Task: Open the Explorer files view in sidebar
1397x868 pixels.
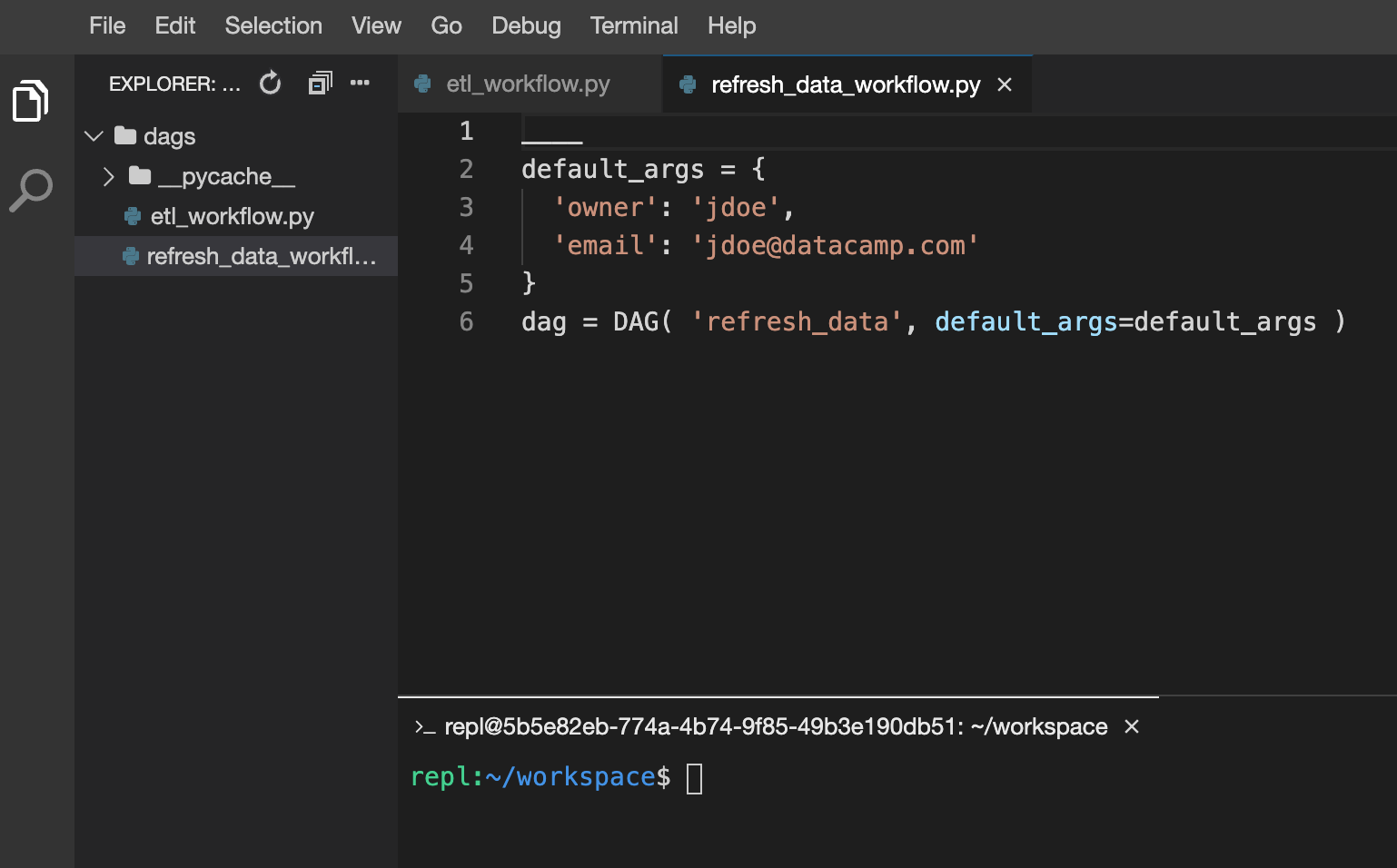Action: pyautogui.click(x=31, y=101)
